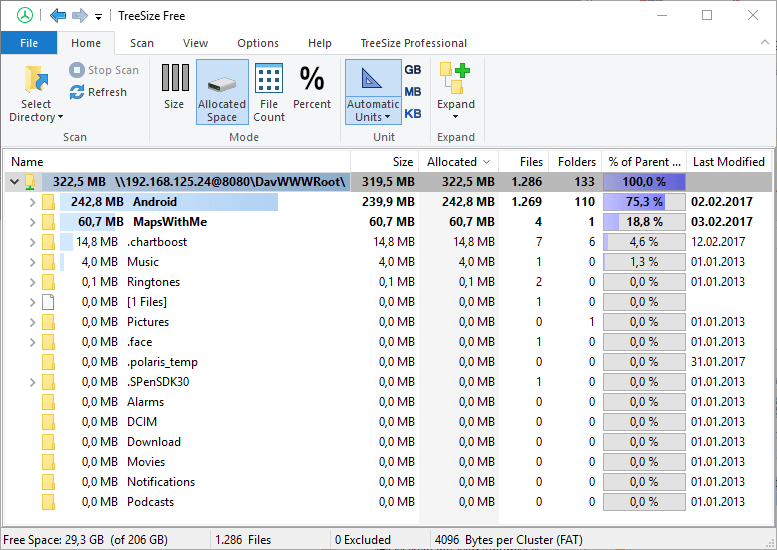Open the TreeSize Professional tab
This screenshot has width=777, height=550.
413,43
